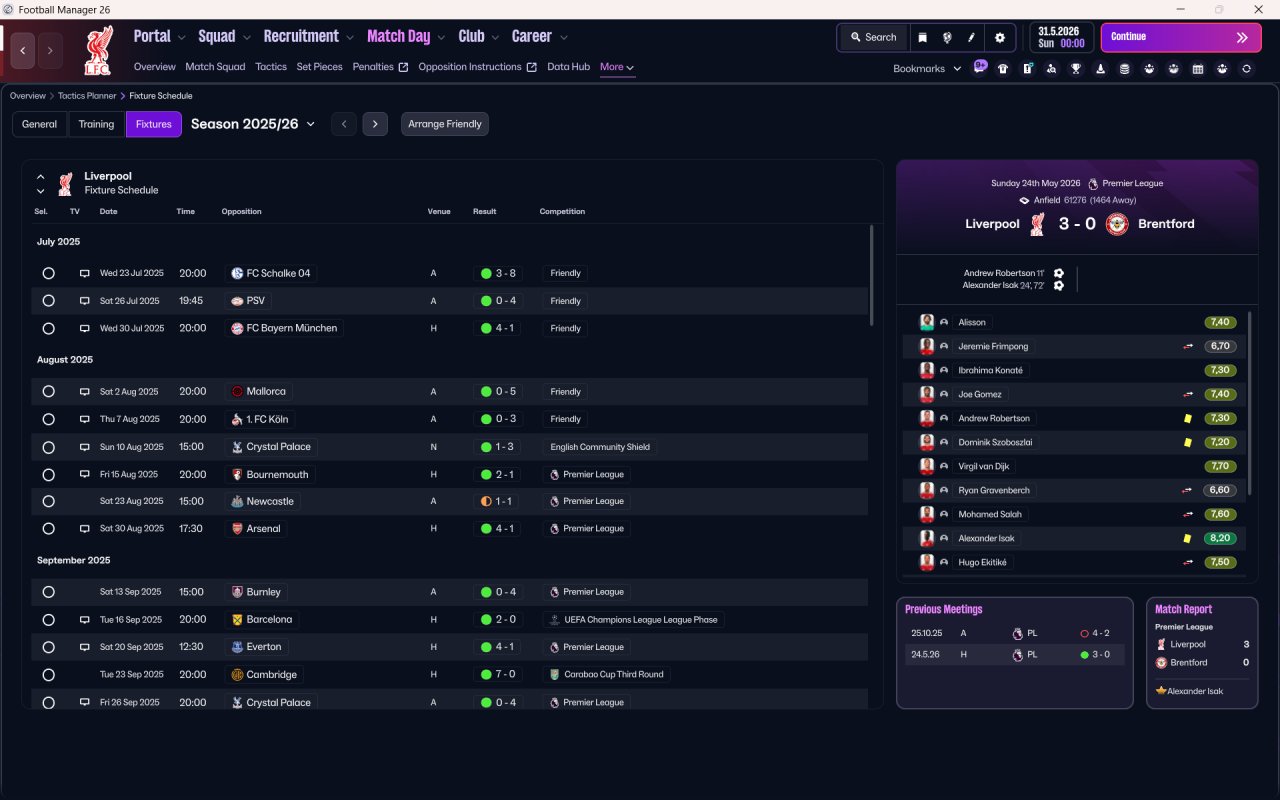Switch to the Training tab
1280x800 pixels.
tap(96, 124)
